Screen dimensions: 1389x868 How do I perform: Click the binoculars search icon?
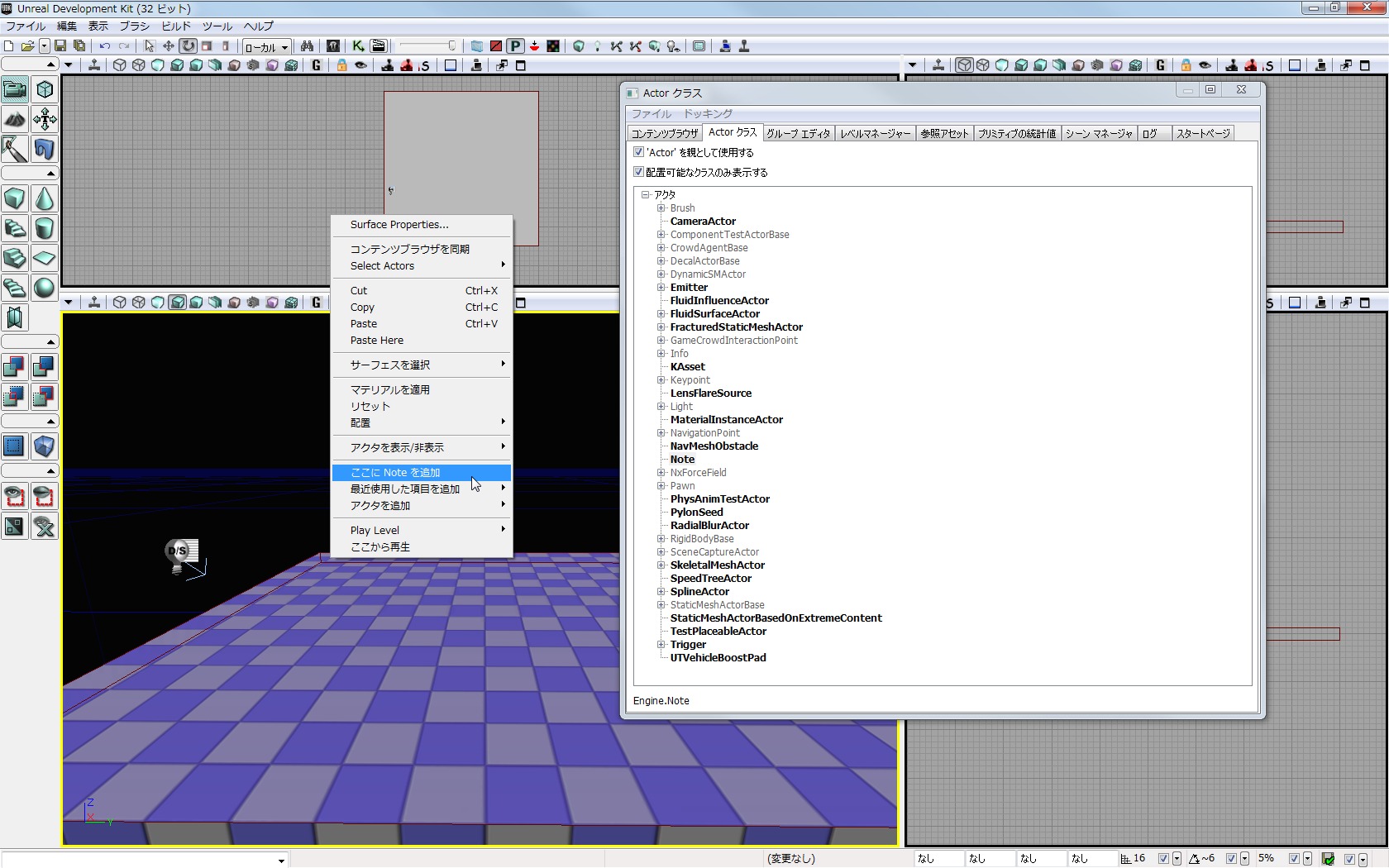[x=307, y=46]
